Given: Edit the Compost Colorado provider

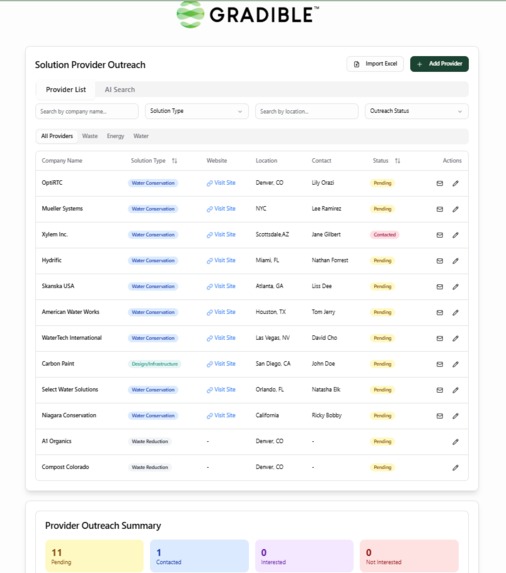Looking at the screenshot, I should coord(455,468).
